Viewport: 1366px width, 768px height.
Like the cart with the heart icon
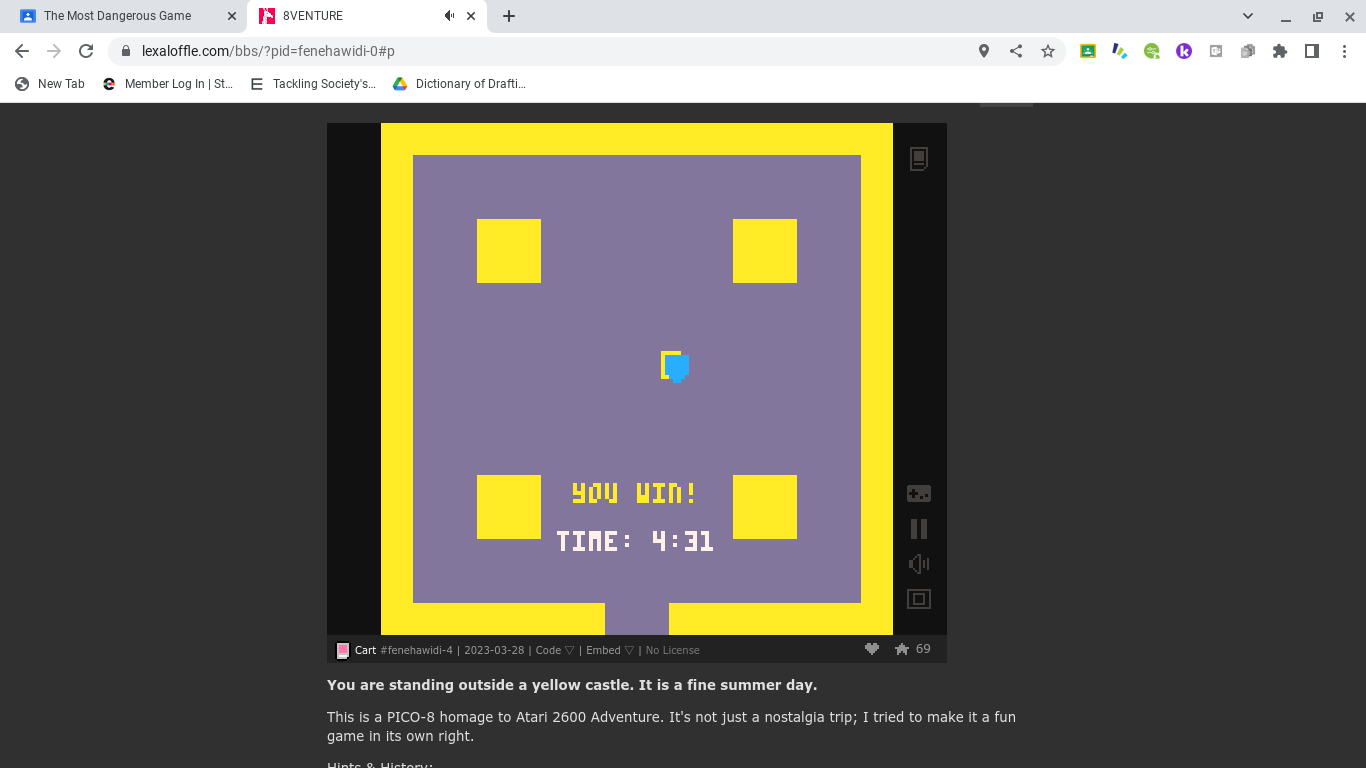(872, 649)
